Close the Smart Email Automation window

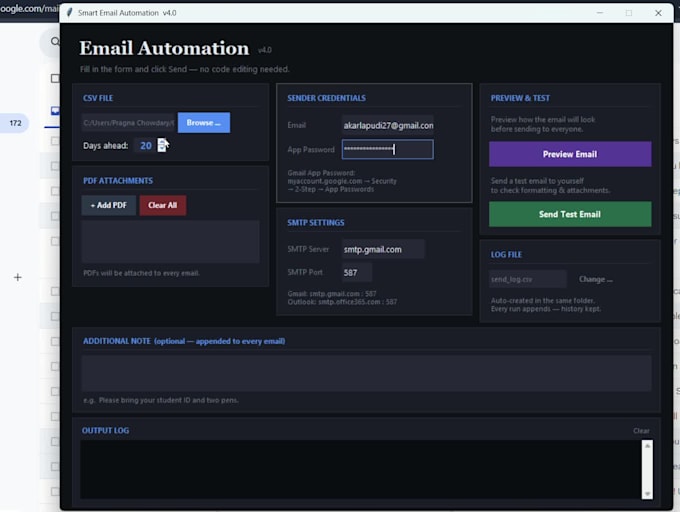[658, 13]
